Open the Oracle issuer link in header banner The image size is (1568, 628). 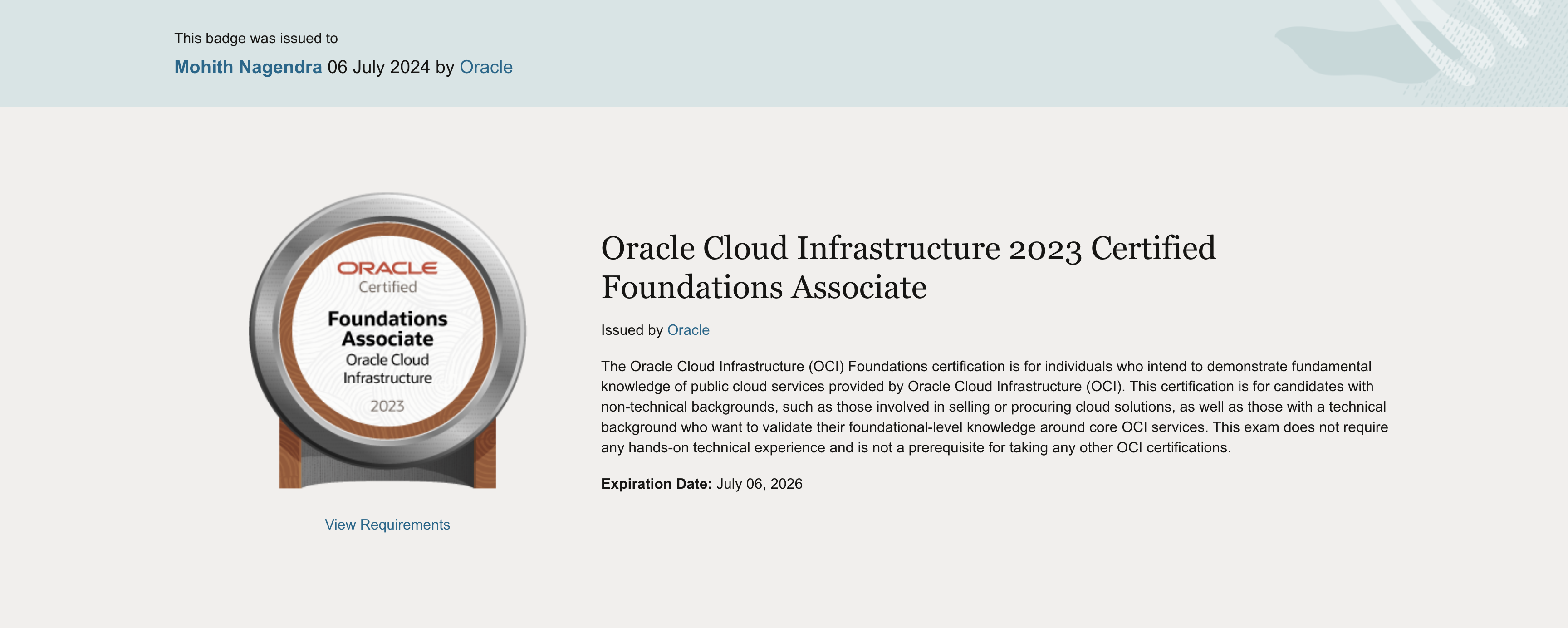tap(486, 67)
